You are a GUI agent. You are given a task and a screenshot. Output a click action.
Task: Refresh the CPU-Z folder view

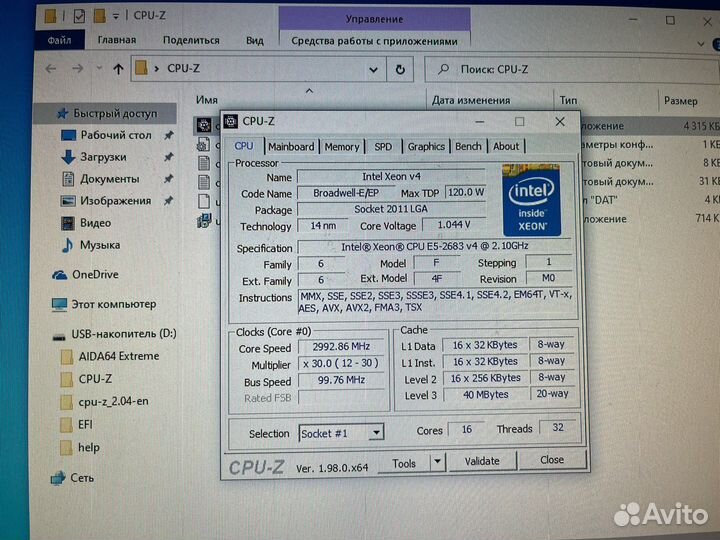[x=400, y=70]
